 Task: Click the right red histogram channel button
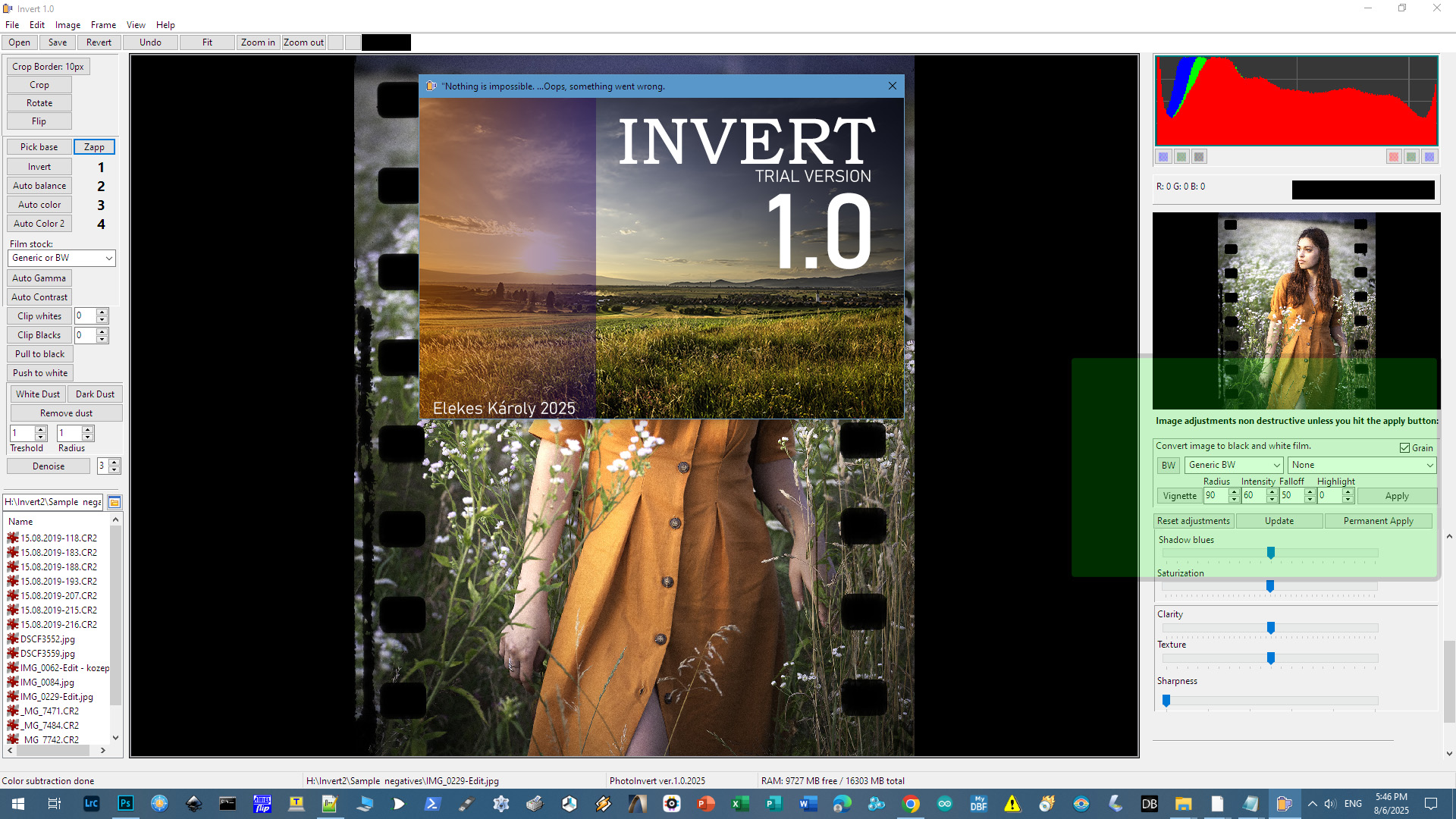[x=1394, y=157]
